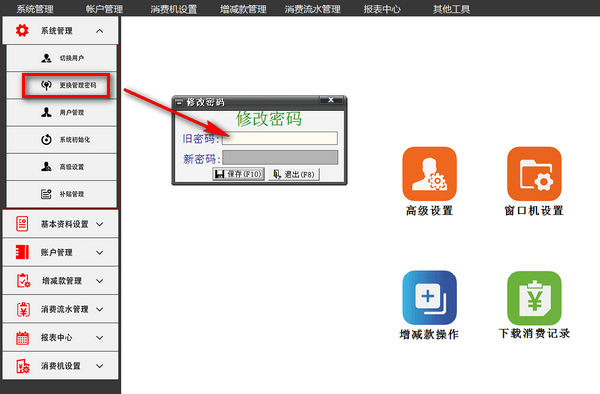Collapse the 系统管理 sidebar section chevron

pyautogui.click(x=99, y=31)
